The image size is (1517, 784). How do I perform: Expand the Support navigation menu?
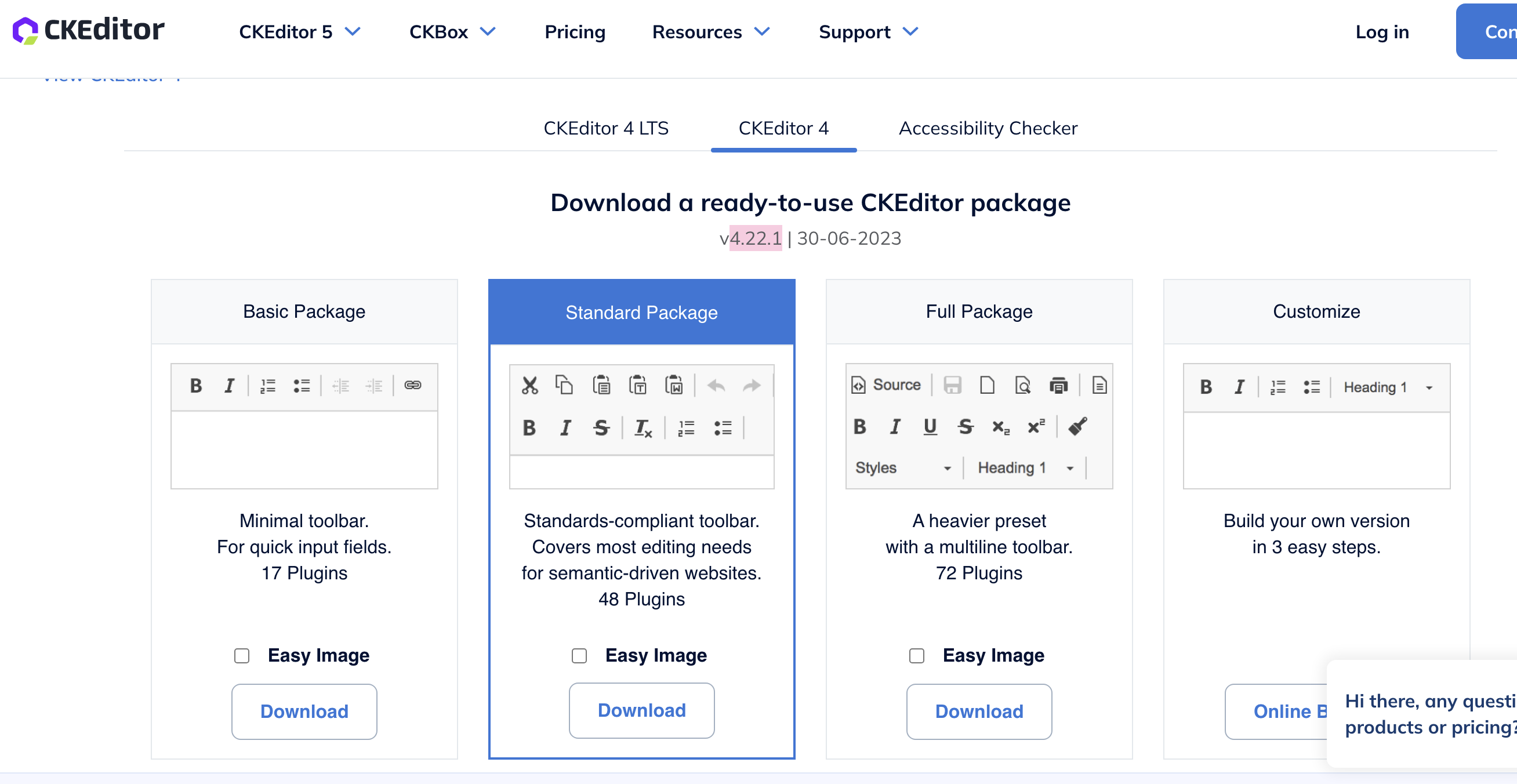(x=869, y=32)
